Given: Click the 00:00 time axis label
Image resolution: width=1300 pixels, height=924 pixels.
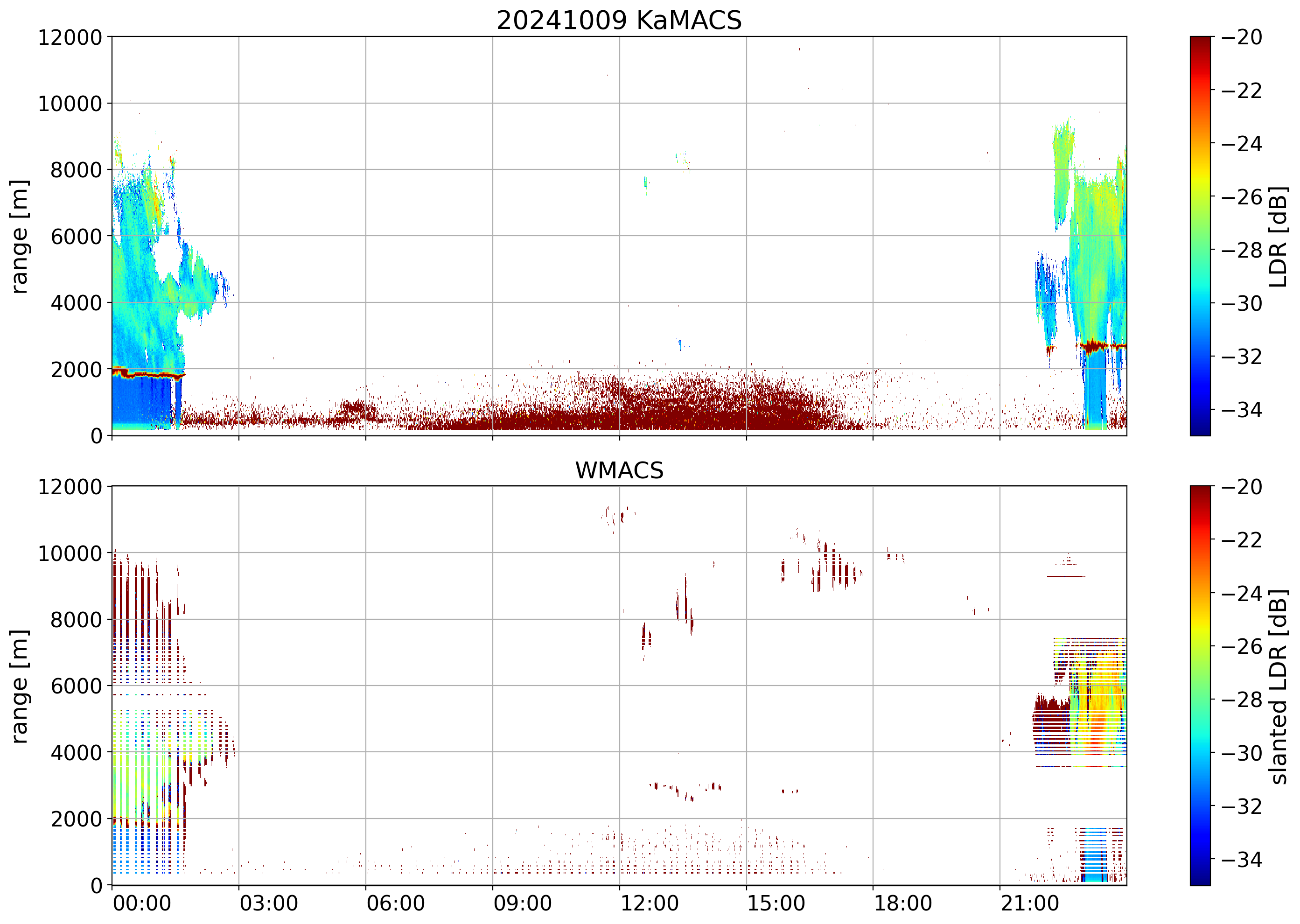Looking at the screenshot, I should (142, 903).
